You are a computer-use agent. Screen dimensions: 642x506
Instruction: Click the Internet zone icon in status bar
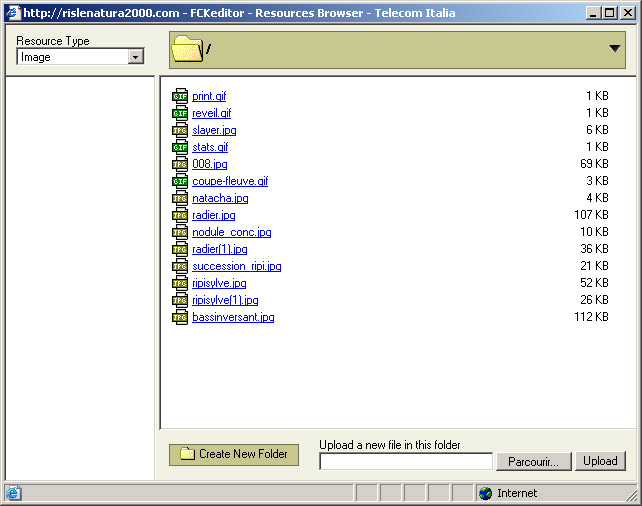pos(486,493)
